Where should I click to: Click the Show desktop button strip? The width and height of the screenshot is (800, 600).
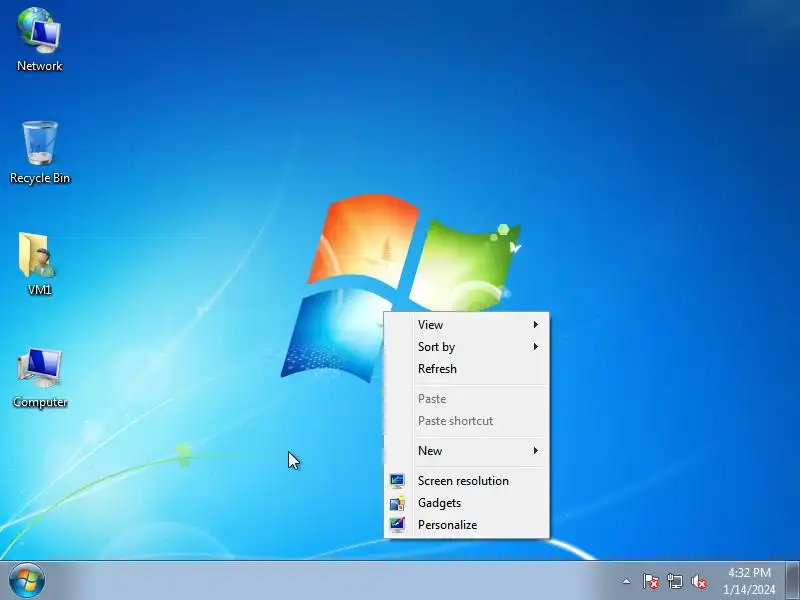(792, 581)
